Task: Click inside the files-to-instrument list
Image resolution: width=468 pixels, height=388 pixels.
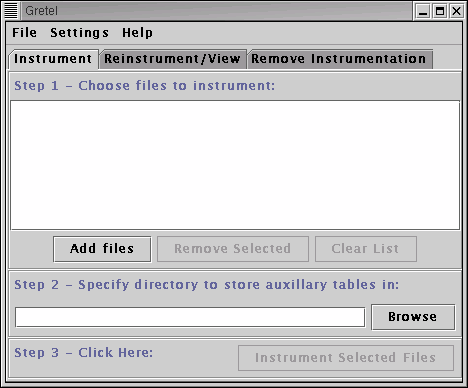Action: pyautogui.click(x=235, y=165)
